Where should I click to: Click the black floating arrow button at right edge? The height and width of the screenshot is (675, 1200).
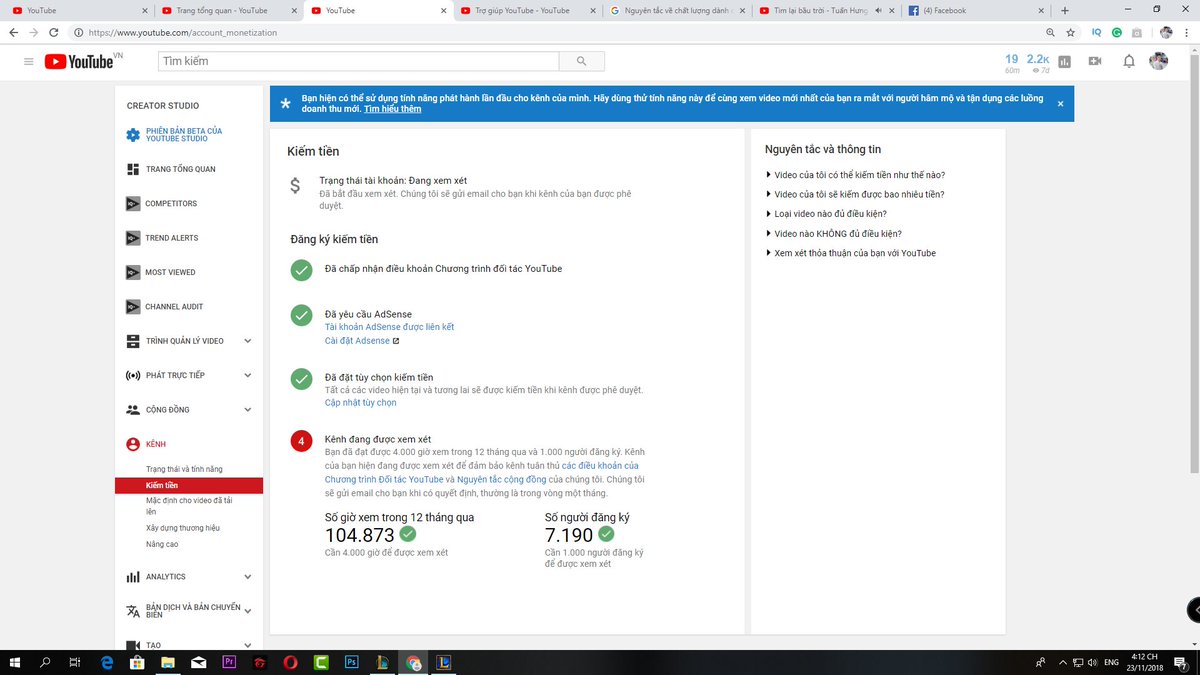tap(1192, 609)
